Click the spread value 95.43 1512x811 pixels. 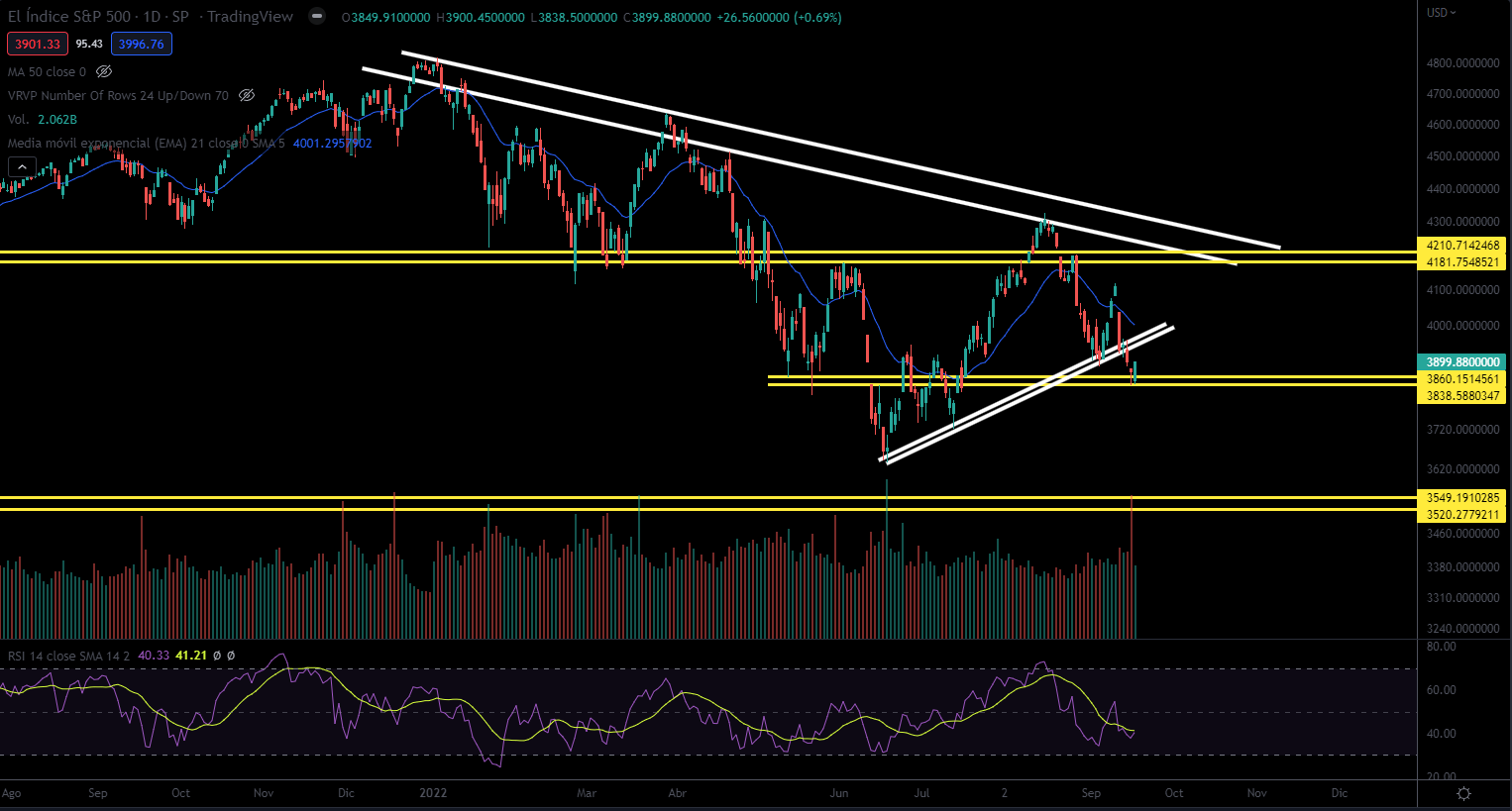click(89, 44)
